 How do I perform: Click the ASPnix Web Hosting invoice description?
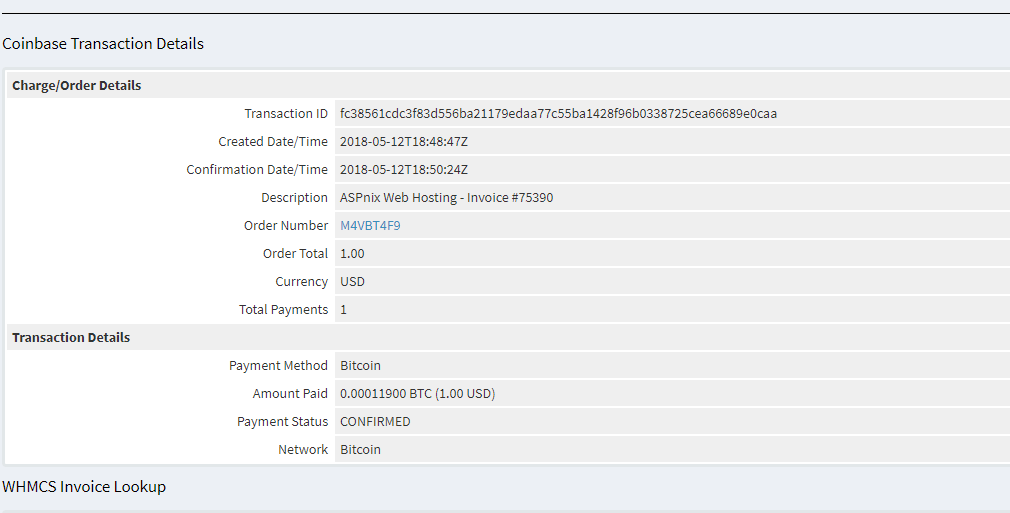tap(446, 198)
